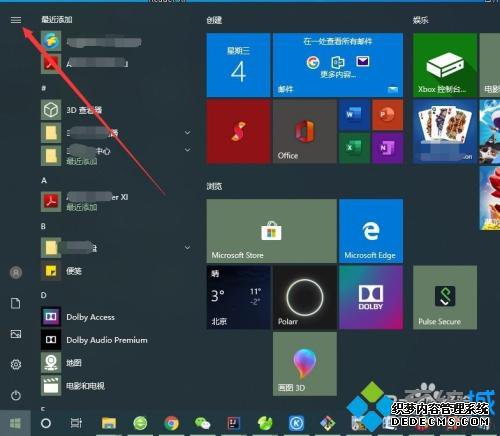Image resolution: width=500 pixels, height=436 pixels.
Task: Open Task View on taskbar
Action: (76, 423)
